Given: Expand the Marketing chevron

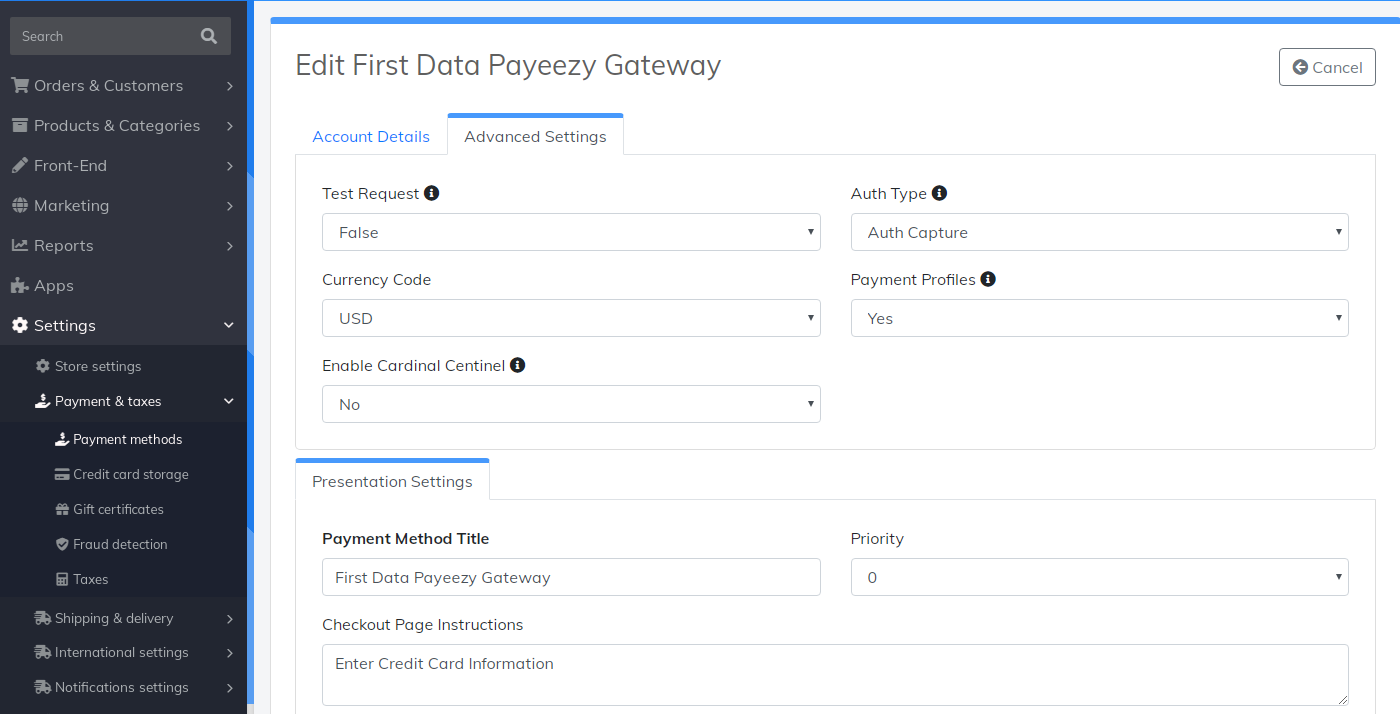Looking at the screenshot, I should tap(230, 206).
